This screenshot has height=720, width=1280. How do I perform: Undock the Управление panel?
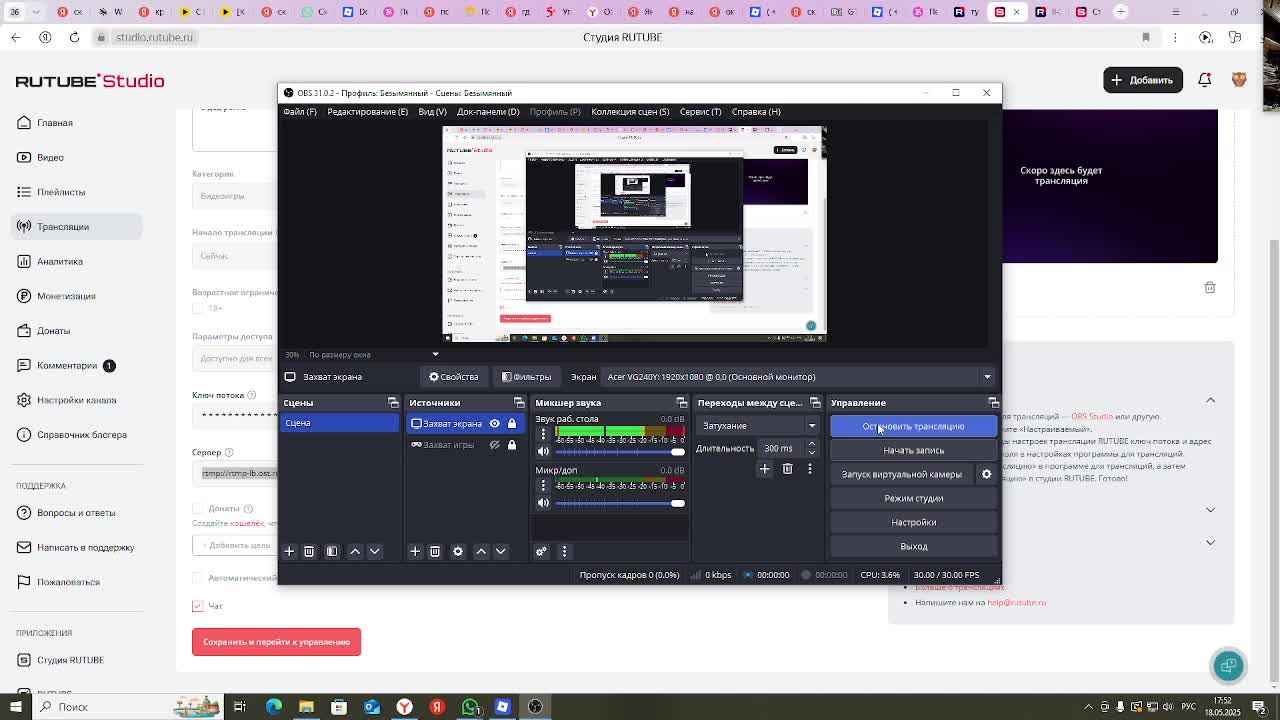[993, 403]
